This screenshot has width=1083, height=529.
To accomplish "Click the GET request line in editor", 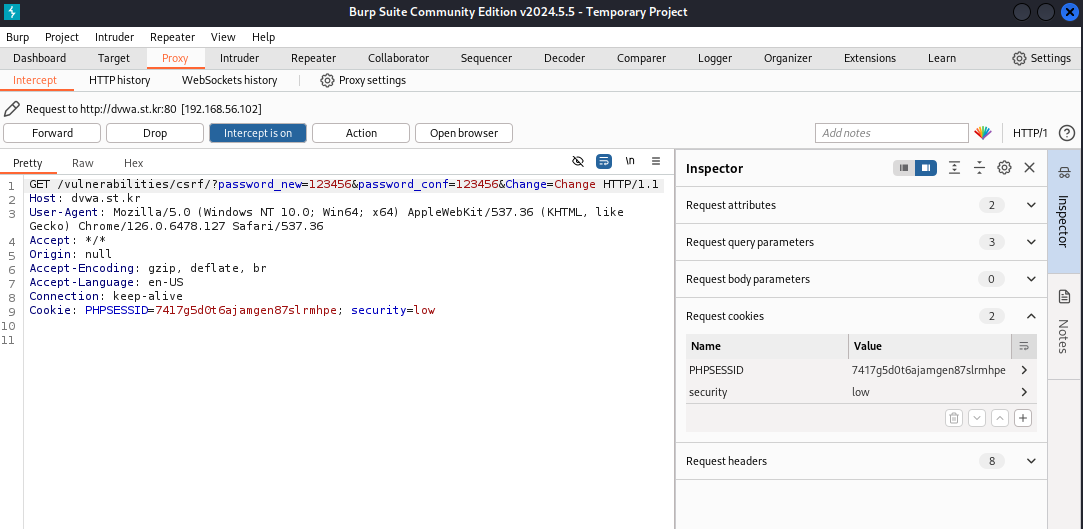I will point(344,185).
